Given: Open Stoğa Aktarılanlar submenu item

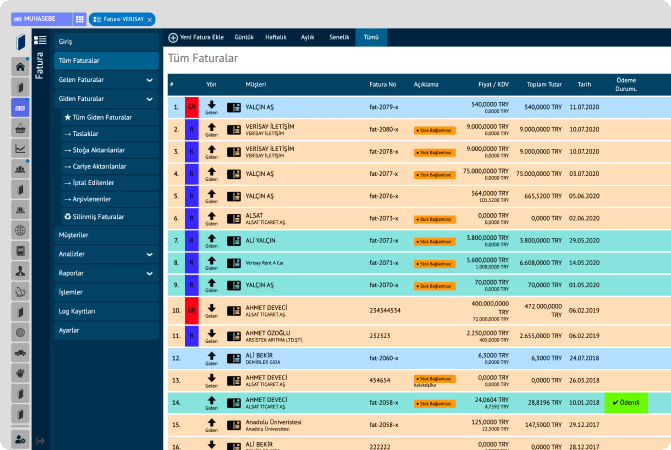Looking at the screenshot, I should 110,150.
